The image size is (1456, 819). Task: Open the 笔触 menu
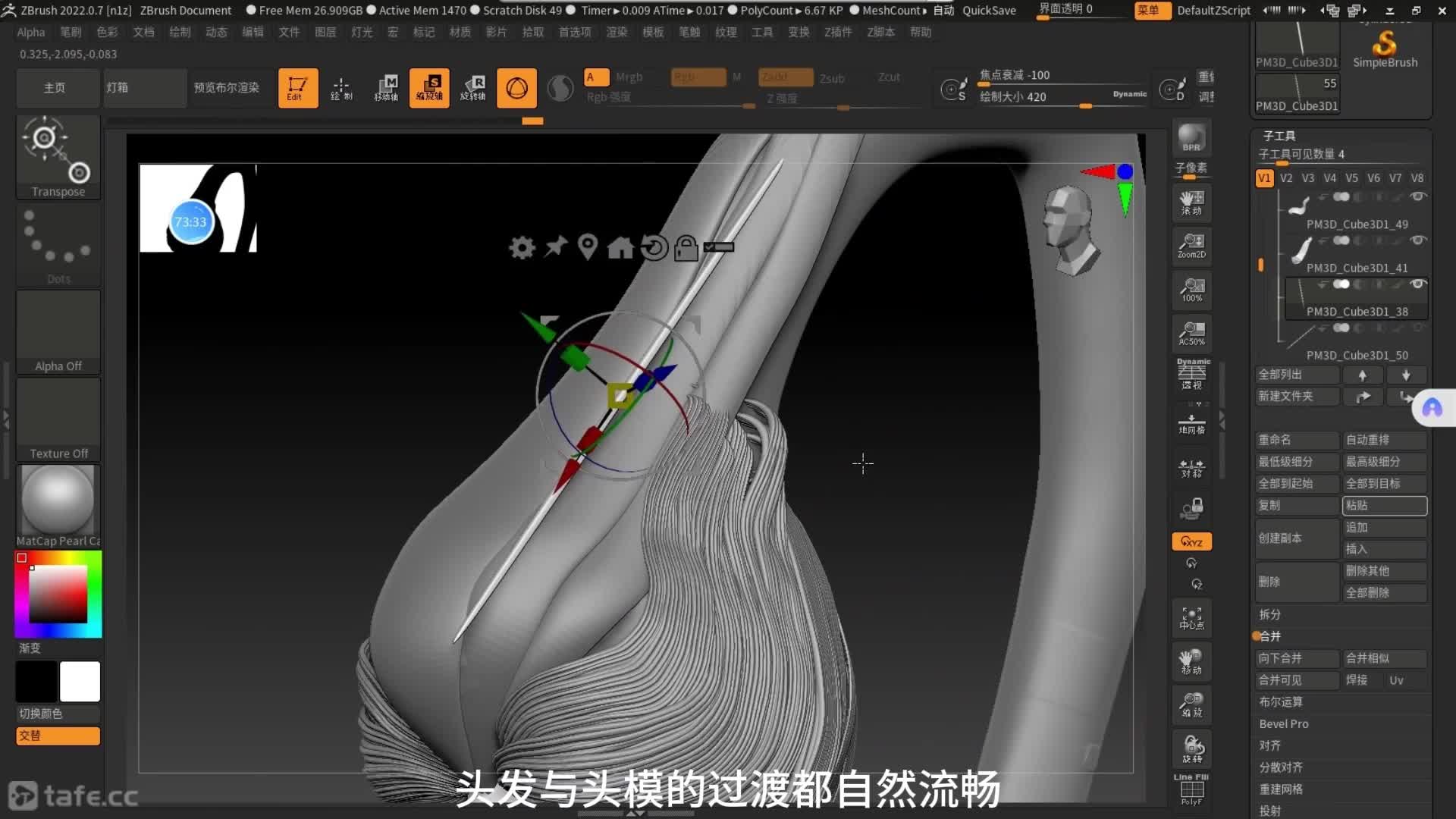689,32
